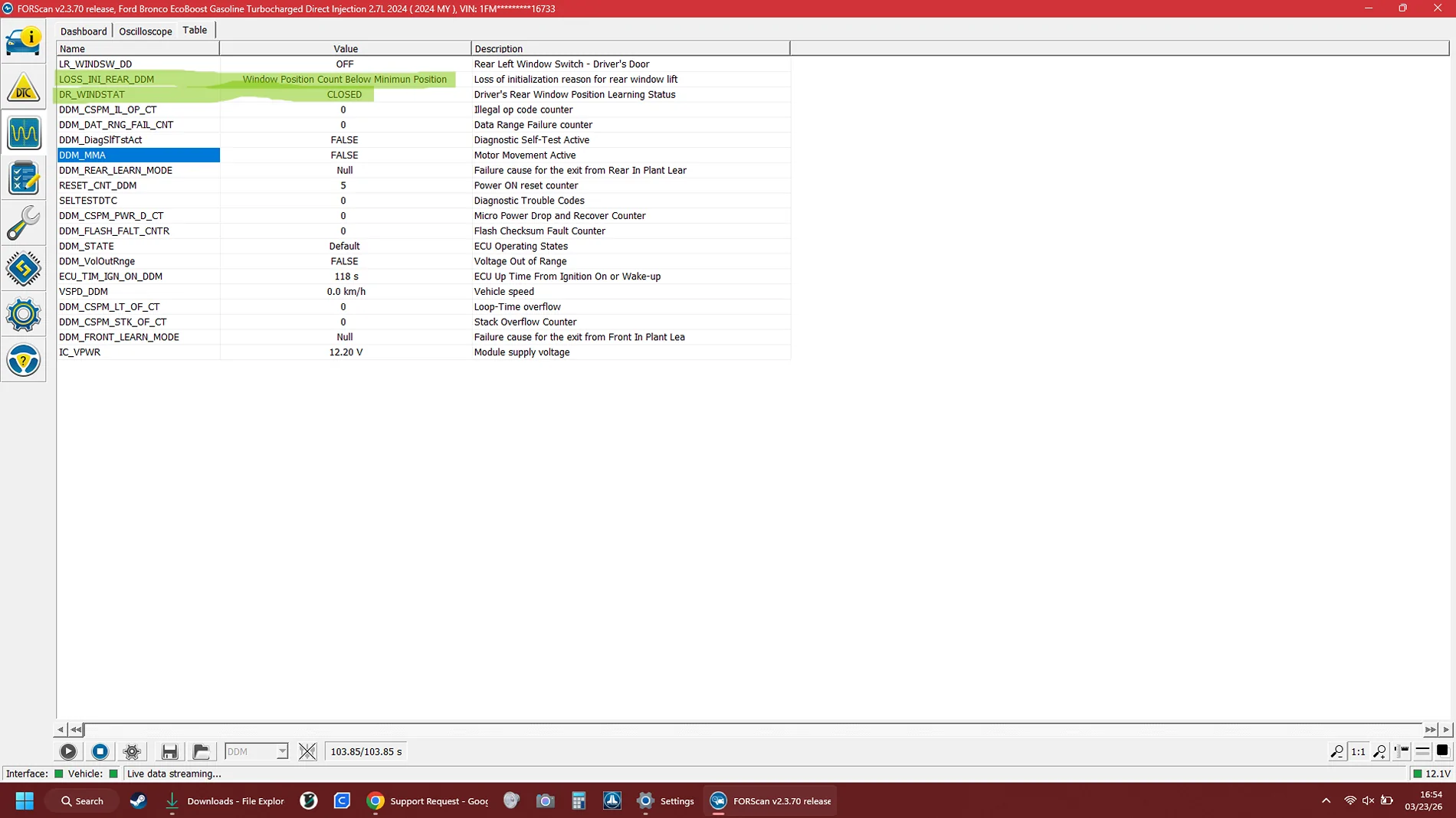Open the configuration and programming chip section

[24, 269]
